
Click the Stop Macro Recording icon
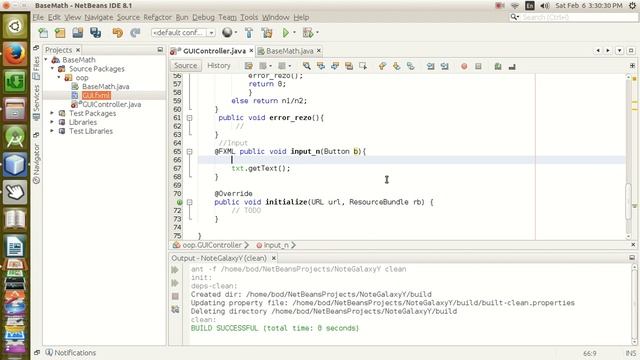click(478, 66)
